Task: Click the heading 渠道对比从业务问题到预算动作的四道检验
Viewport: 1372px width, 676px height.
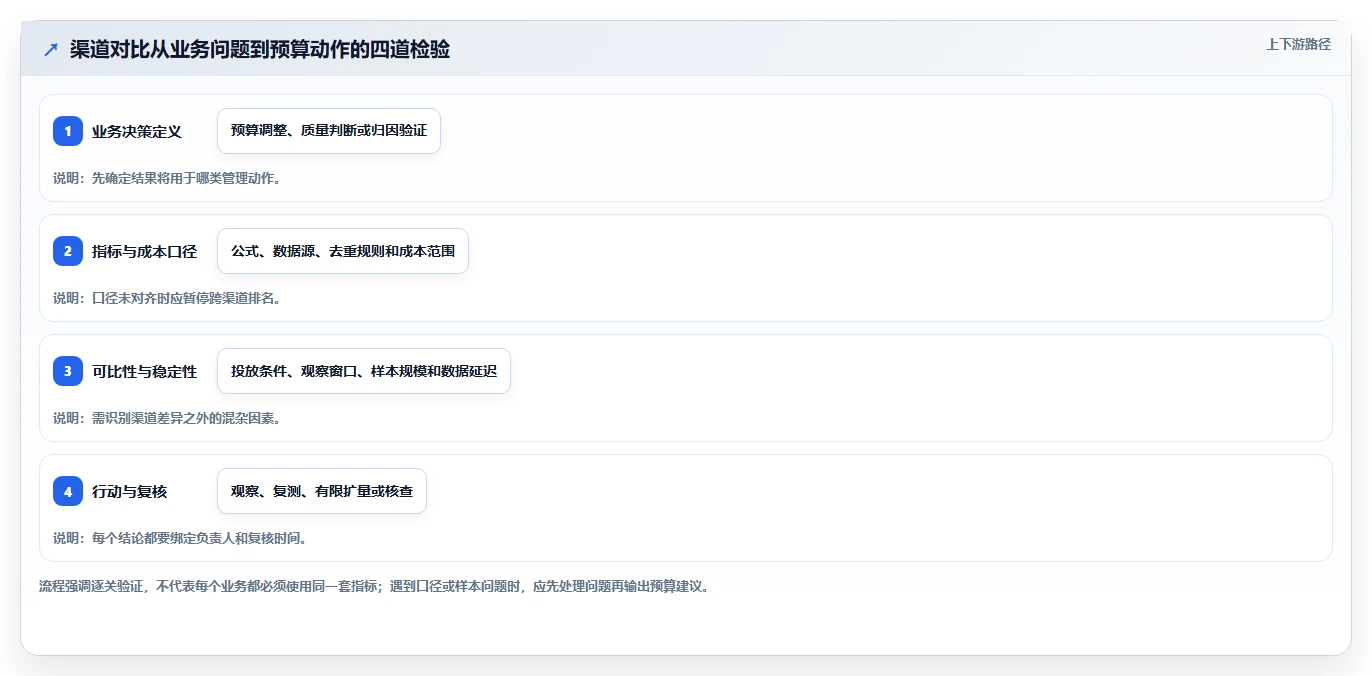Action: tap(260, 50)
